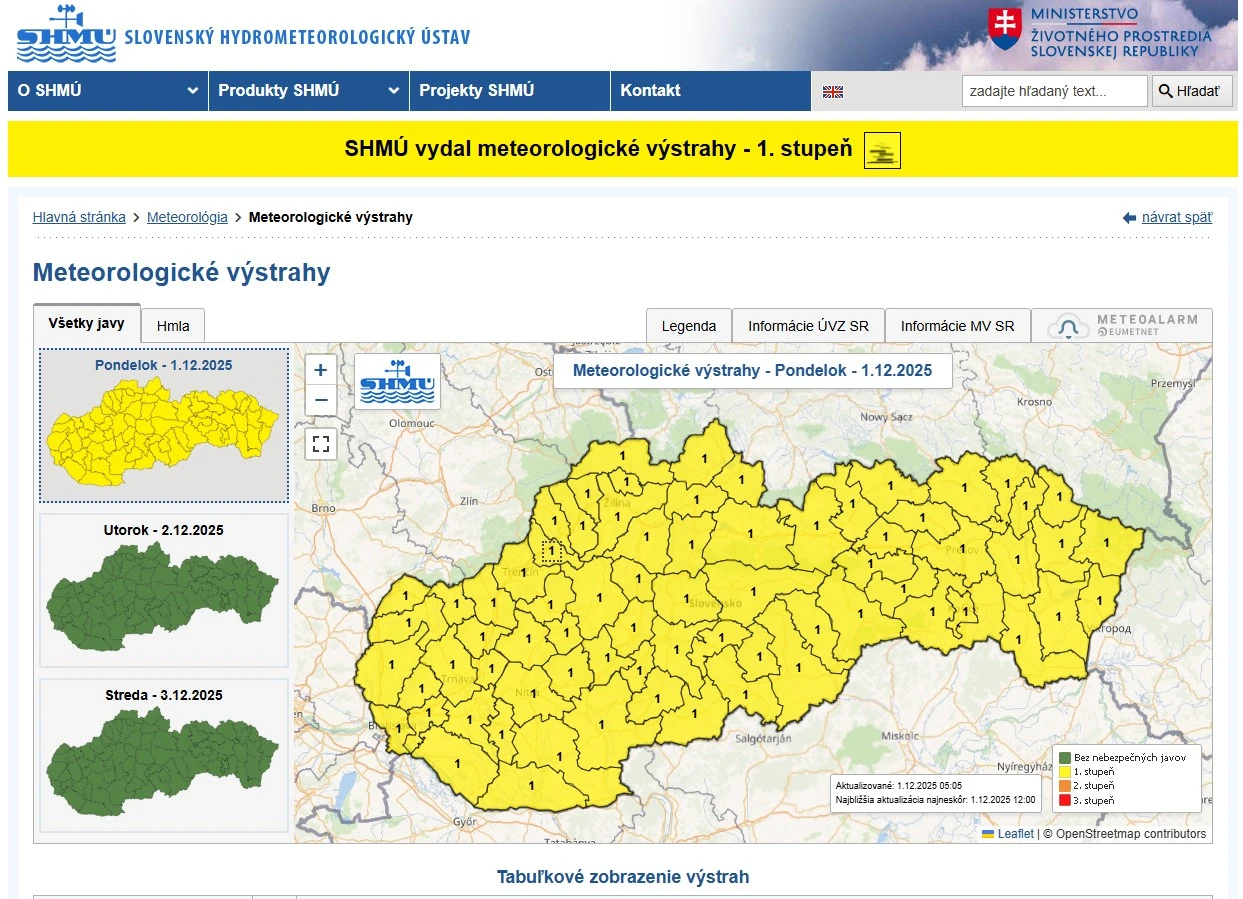Expand the Produkty SHMÚ dropdown
Screen dimensions: 1243x899
point(308,91)
